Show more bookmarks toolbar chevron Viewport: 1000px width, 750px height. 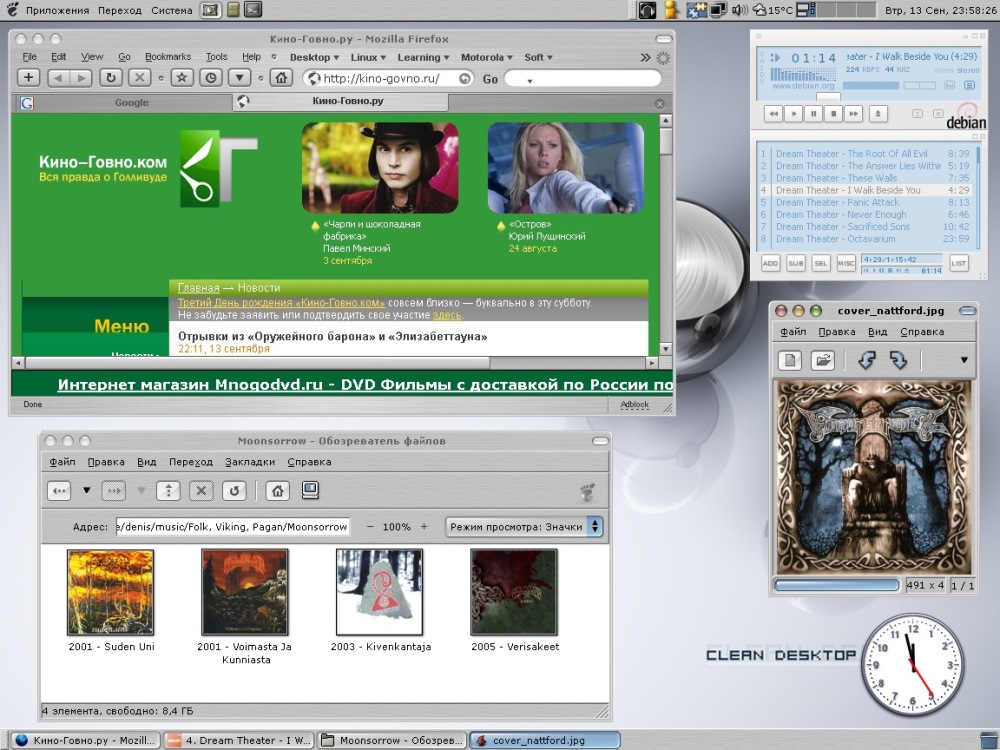coord(645,57)
